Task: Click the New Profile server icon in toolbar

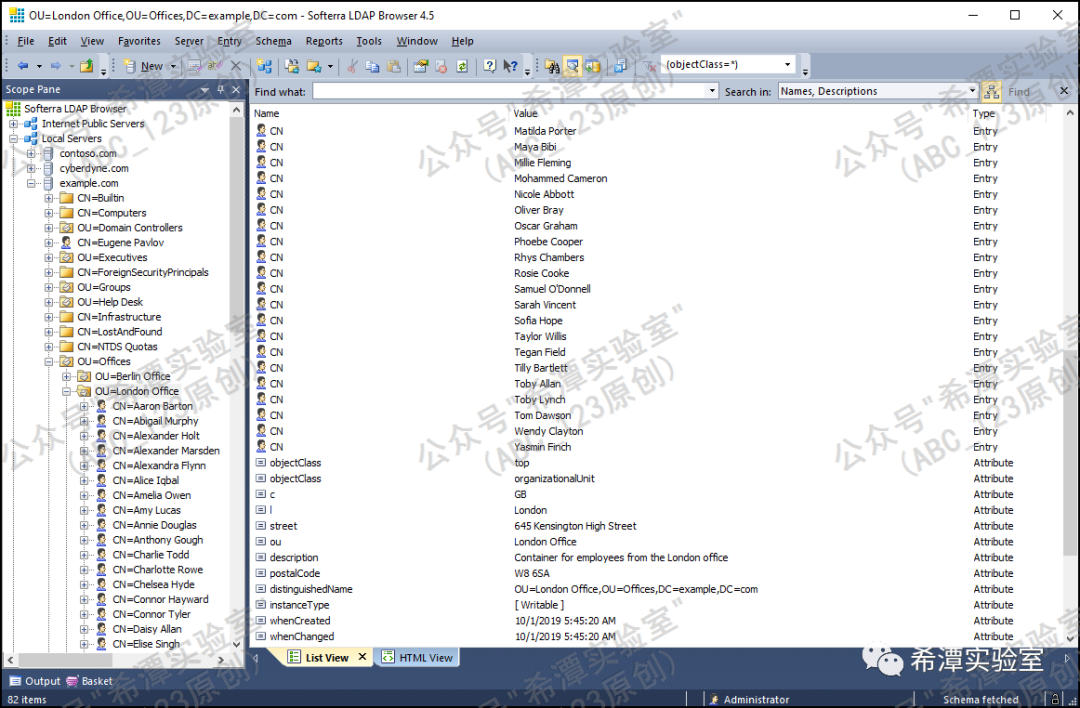Action: [x=264, y=66]
